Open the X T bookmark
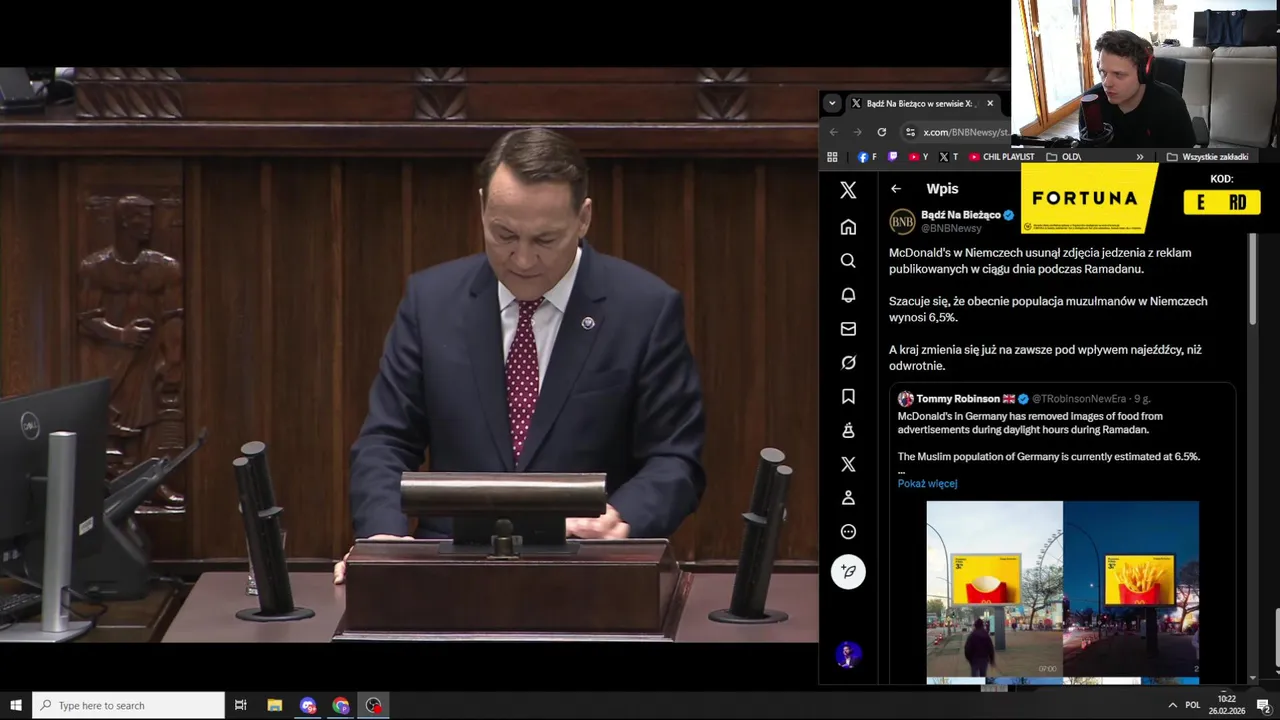 coord(948,157)
